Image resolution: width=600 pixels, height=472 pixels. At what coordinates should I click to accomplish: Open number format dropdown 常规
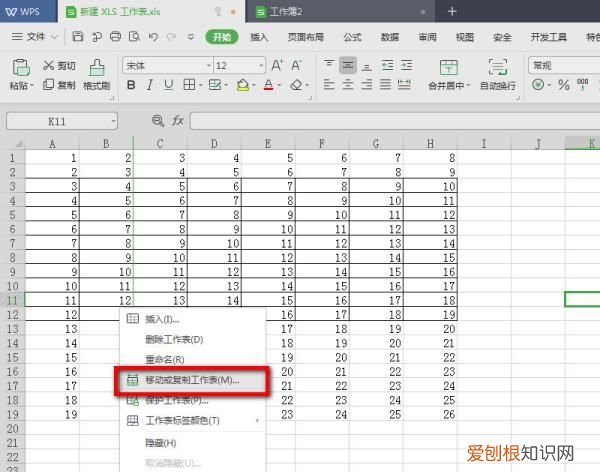pyautogui.click(x=564, y=65)
